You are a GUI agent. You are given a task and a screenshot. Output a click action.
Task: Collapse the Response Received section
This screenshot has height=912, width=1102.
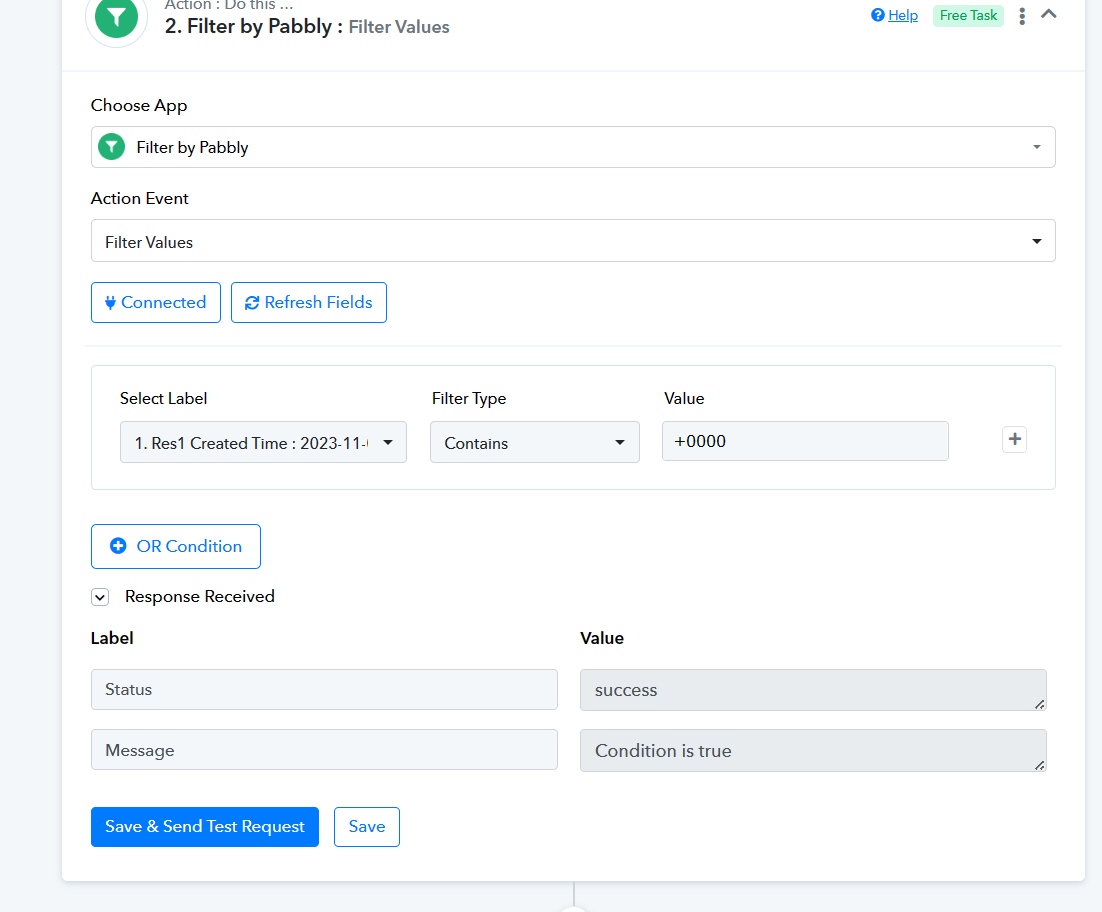[x=100, y=597]
